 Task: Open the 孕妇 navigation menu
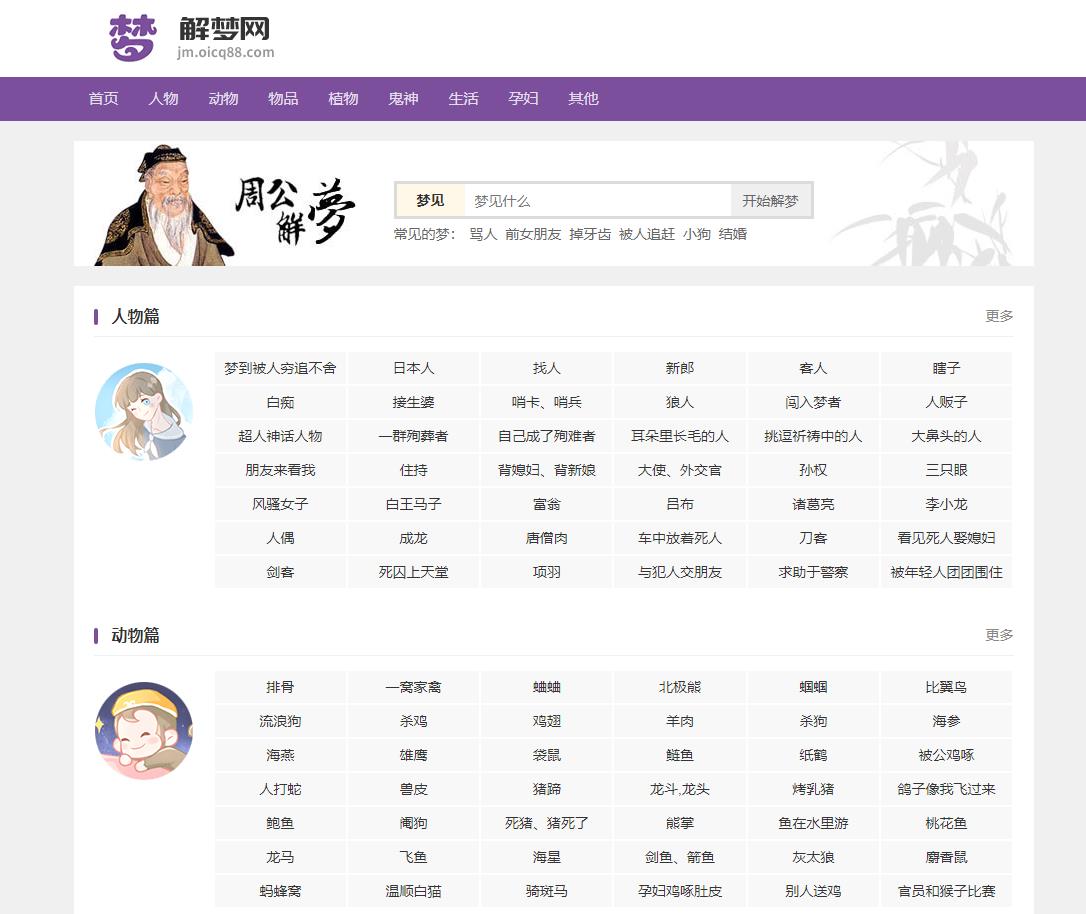coord(523,98)
